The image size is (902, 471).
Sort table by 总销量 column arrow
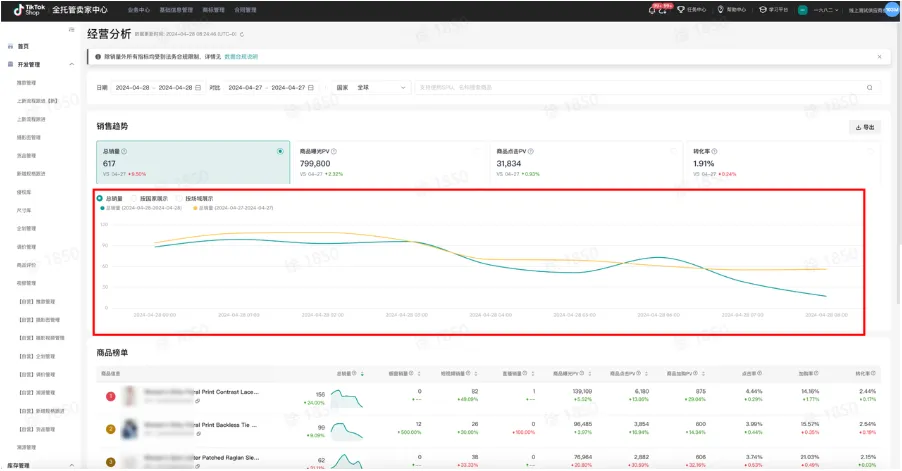[x=362, y=374]
